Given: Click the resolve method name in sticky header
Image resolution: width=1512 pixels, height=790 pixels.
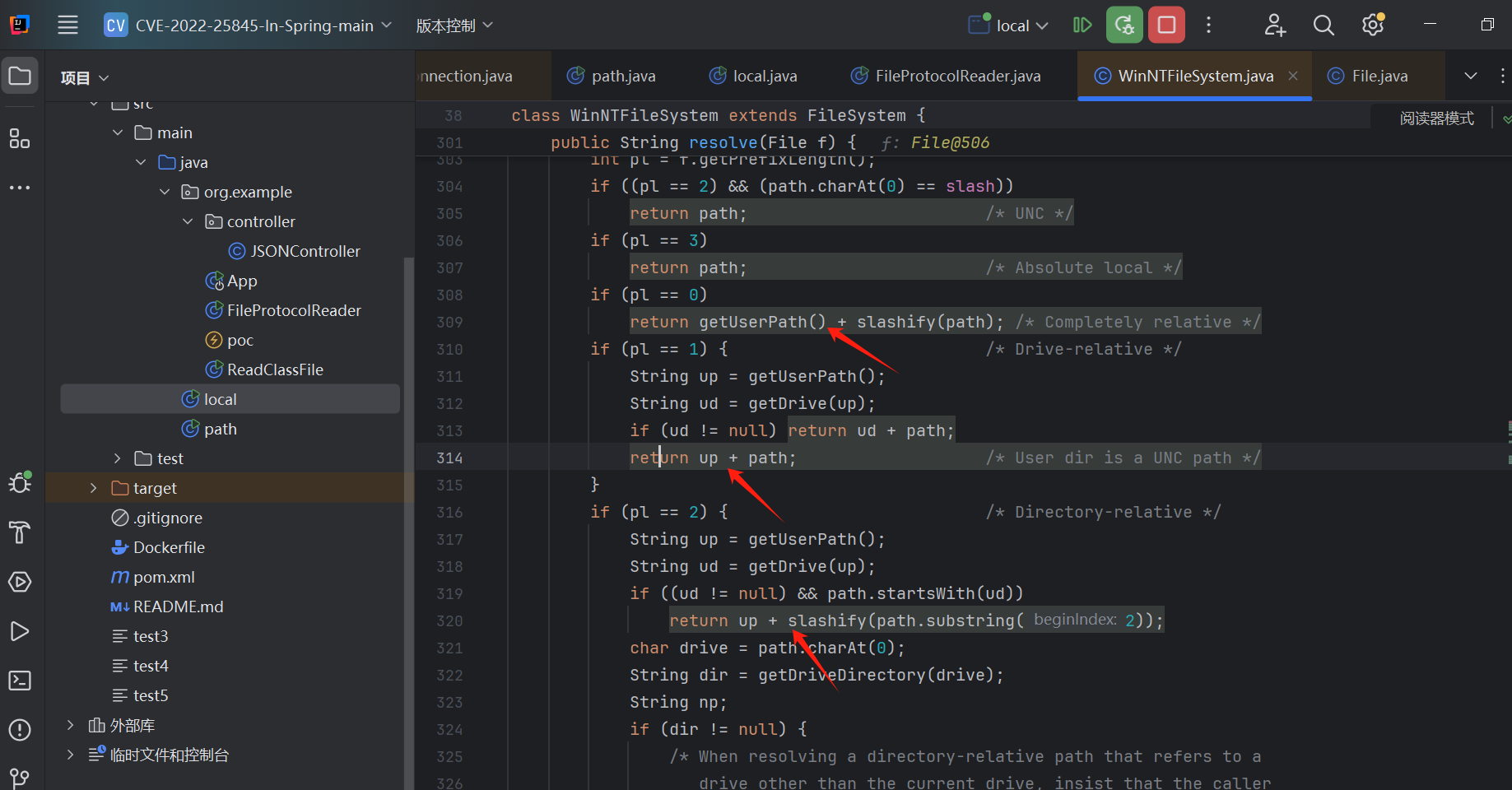Looking at the screenshot, I should pyautogui.click(x=723, y=142).
